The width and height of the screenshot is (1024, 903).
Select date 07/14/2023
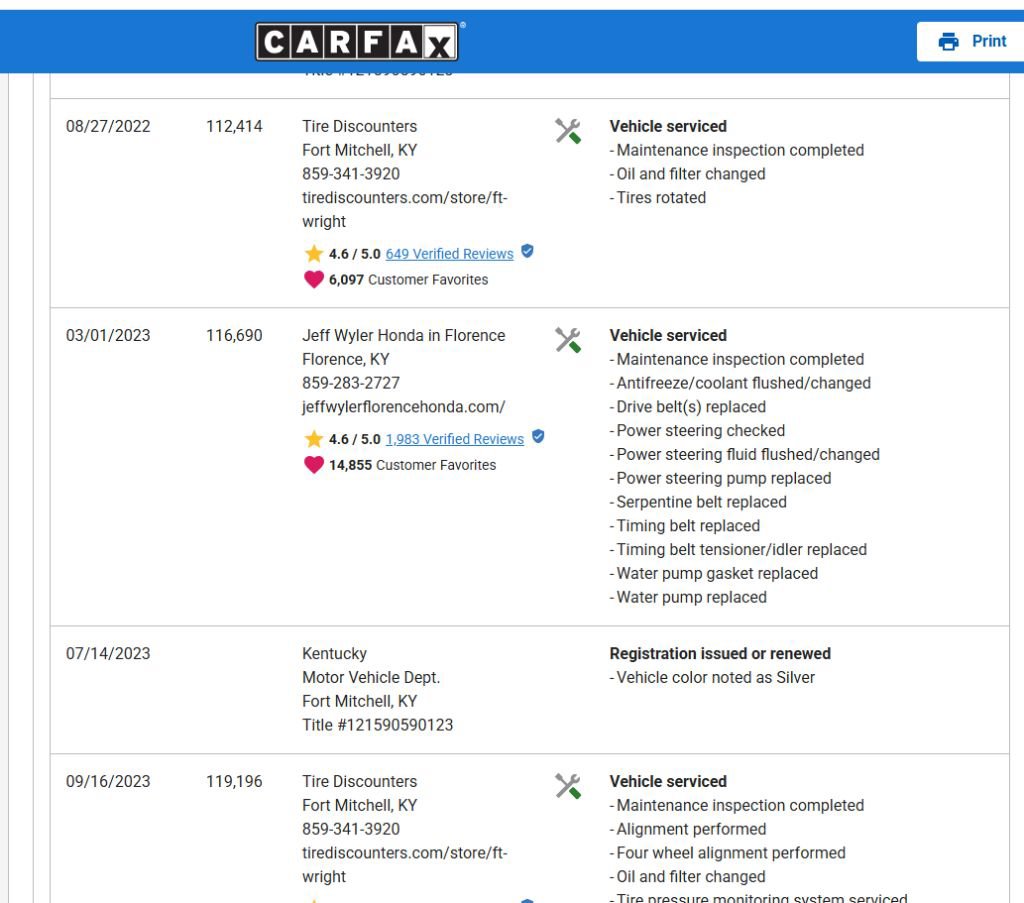click(x=108, y=654)
